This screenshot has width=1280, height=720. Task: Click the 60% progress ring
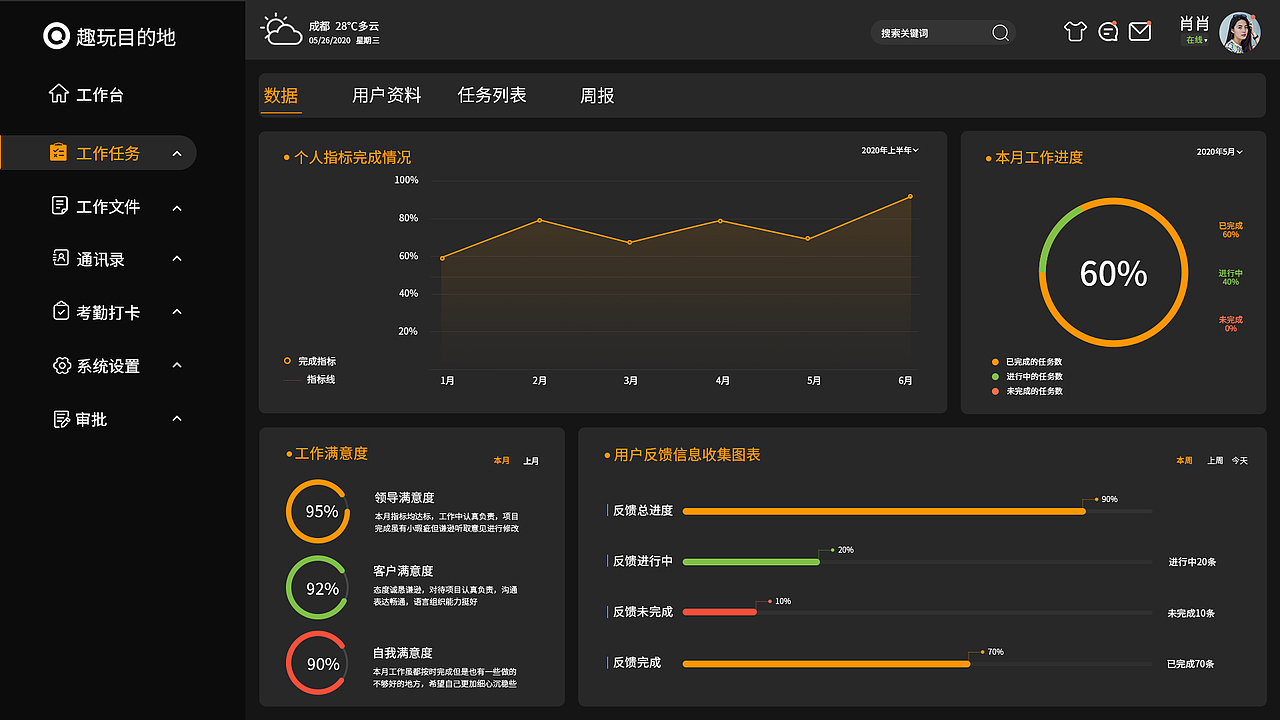tap(1113, 271)
